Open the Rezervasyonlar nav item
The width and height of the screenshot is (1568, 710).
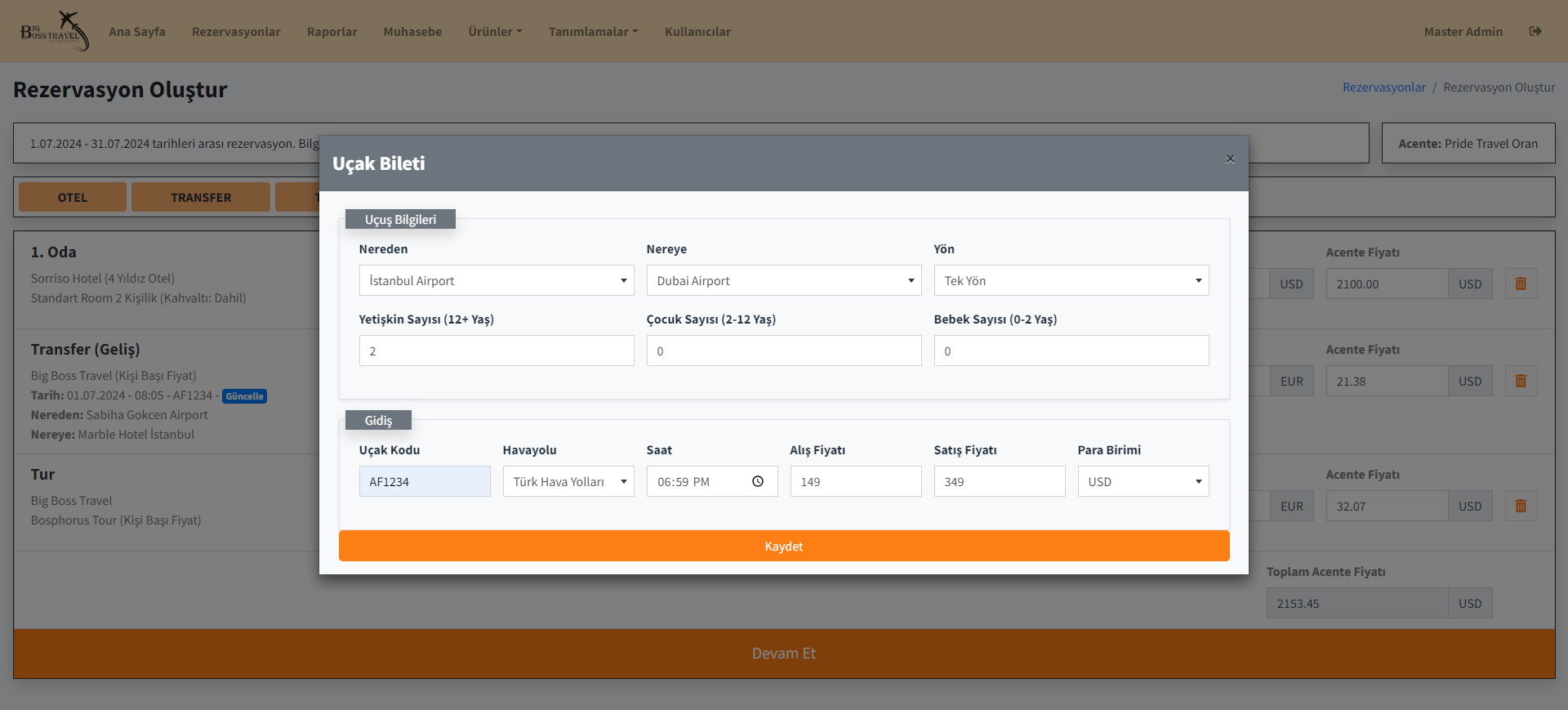tap(236, 31)
